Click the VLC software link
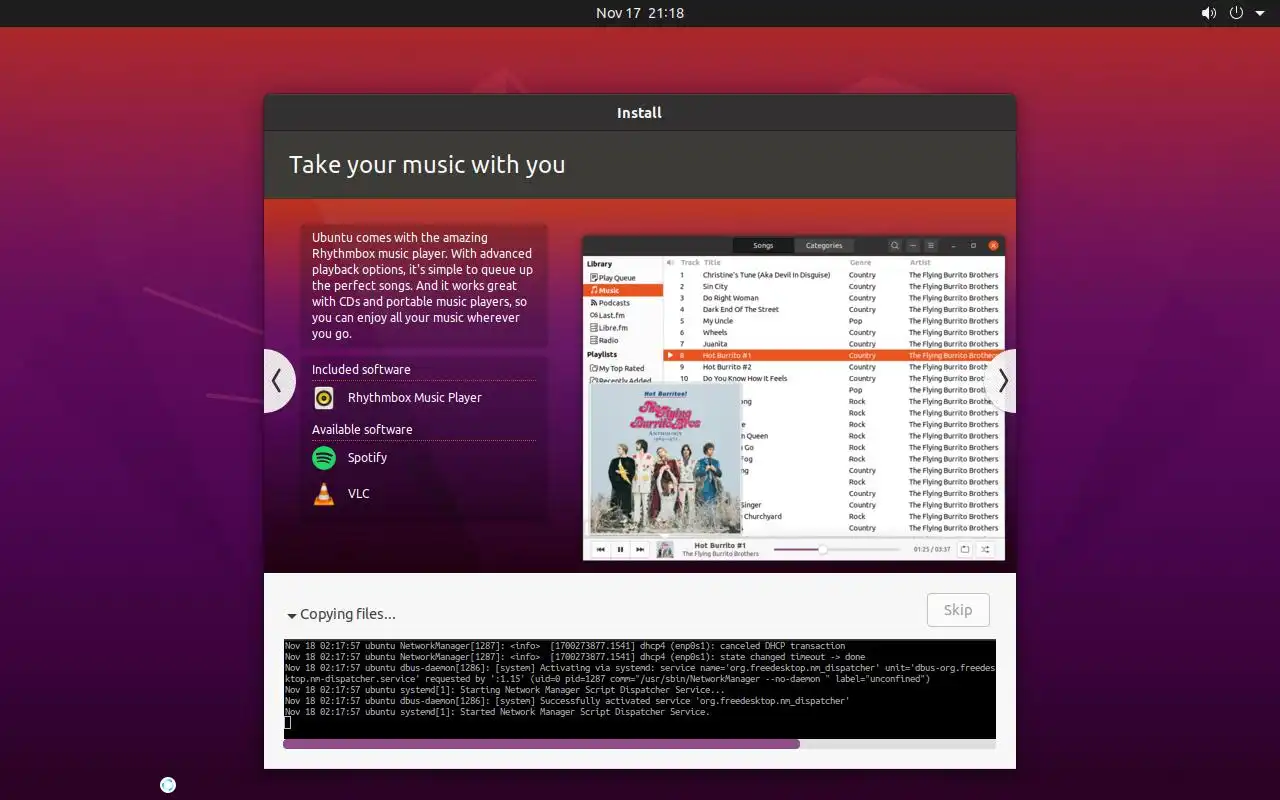1280x800 pixels. tap(359, 494)
